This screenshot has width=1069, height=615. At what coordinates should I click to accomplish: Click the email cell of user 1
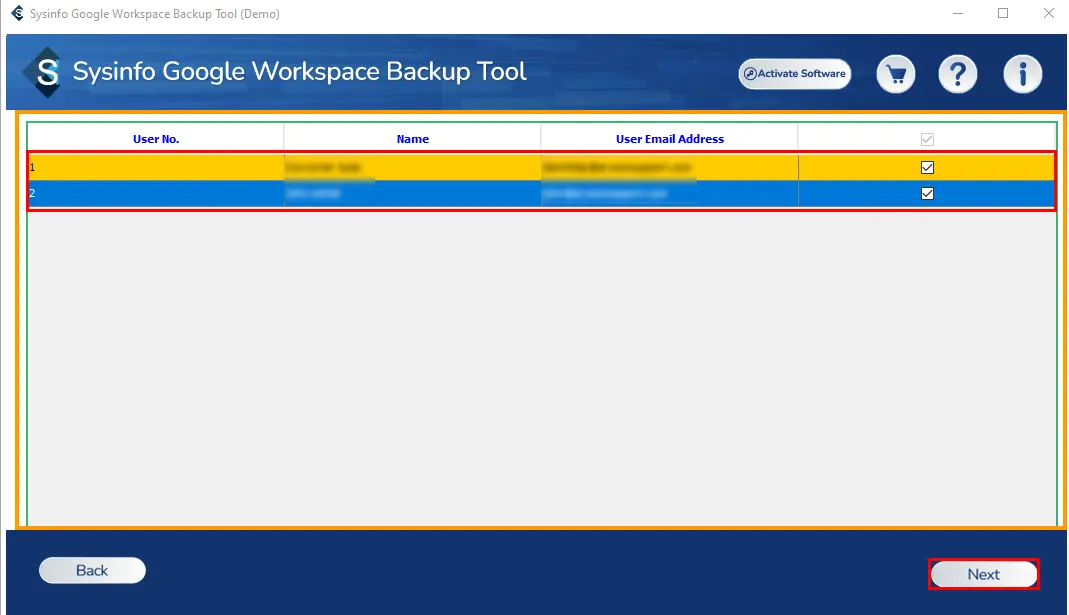pos(669,167)
